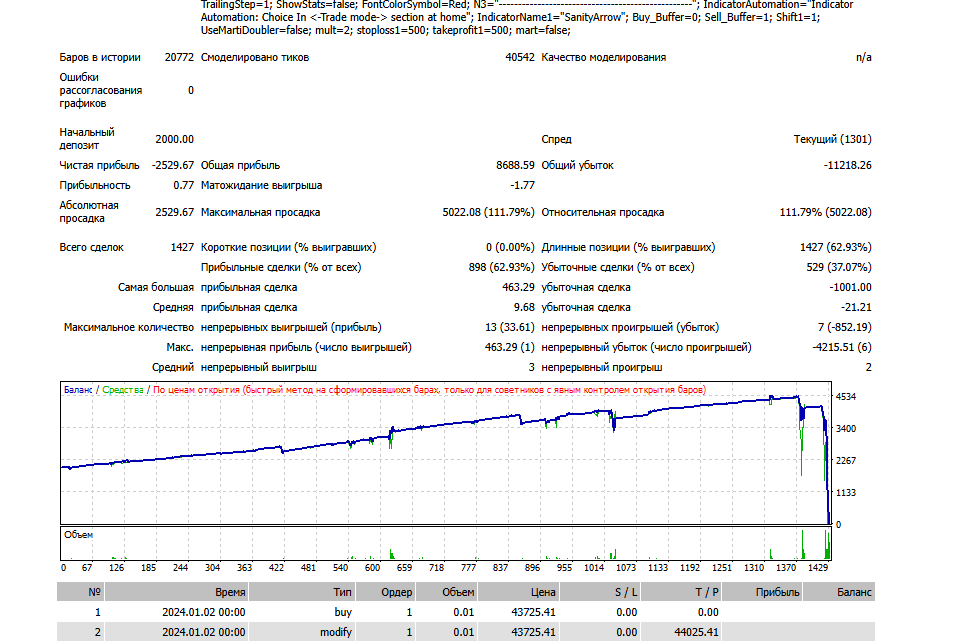The image size is (957, 644).
Task: Click the 'Чистая прибыль' label
Action: [99, 165]
